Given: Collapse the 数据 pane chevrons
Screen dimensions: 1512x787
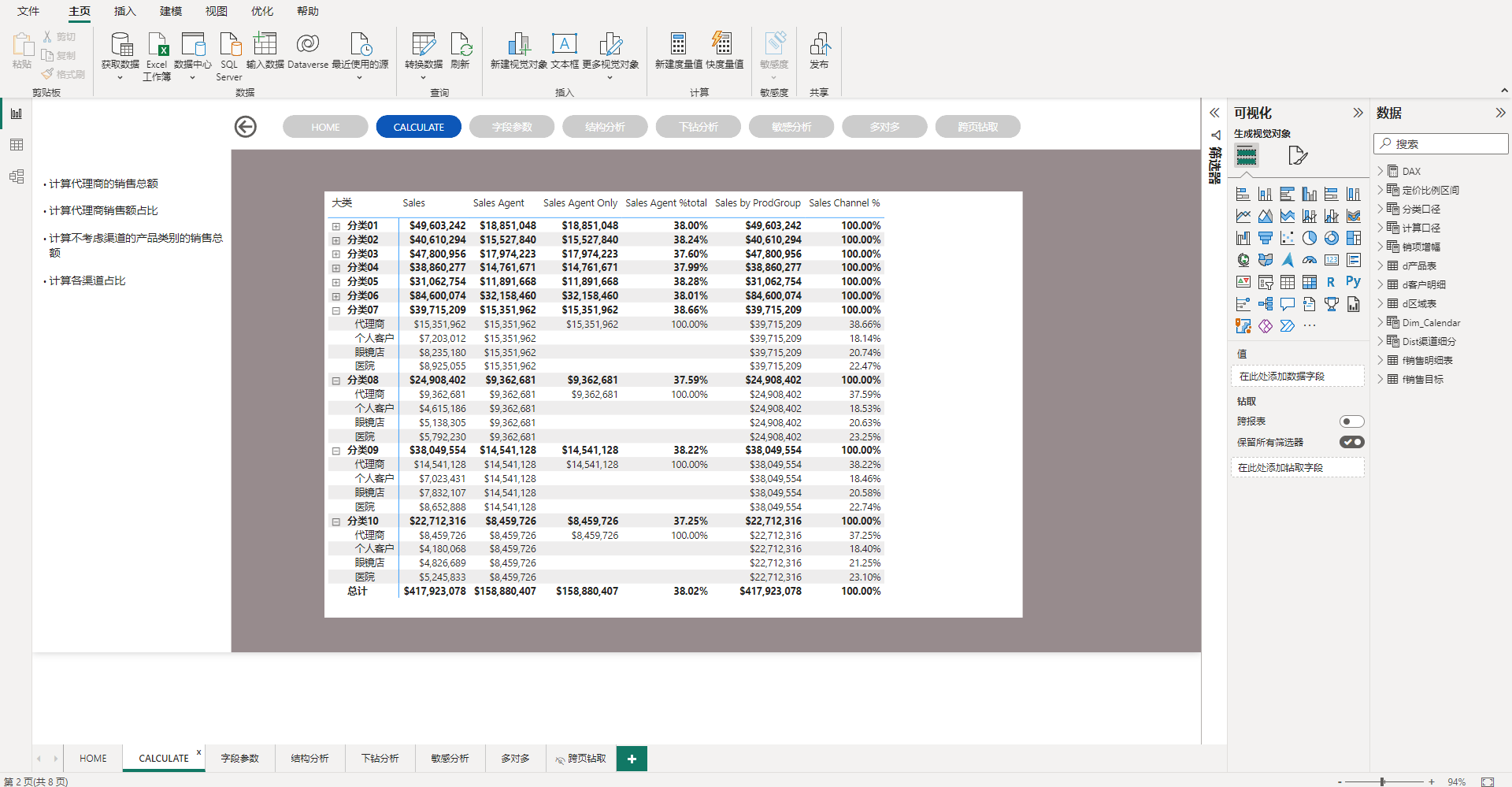Looking at the screenshot, I should point(1500,113).
